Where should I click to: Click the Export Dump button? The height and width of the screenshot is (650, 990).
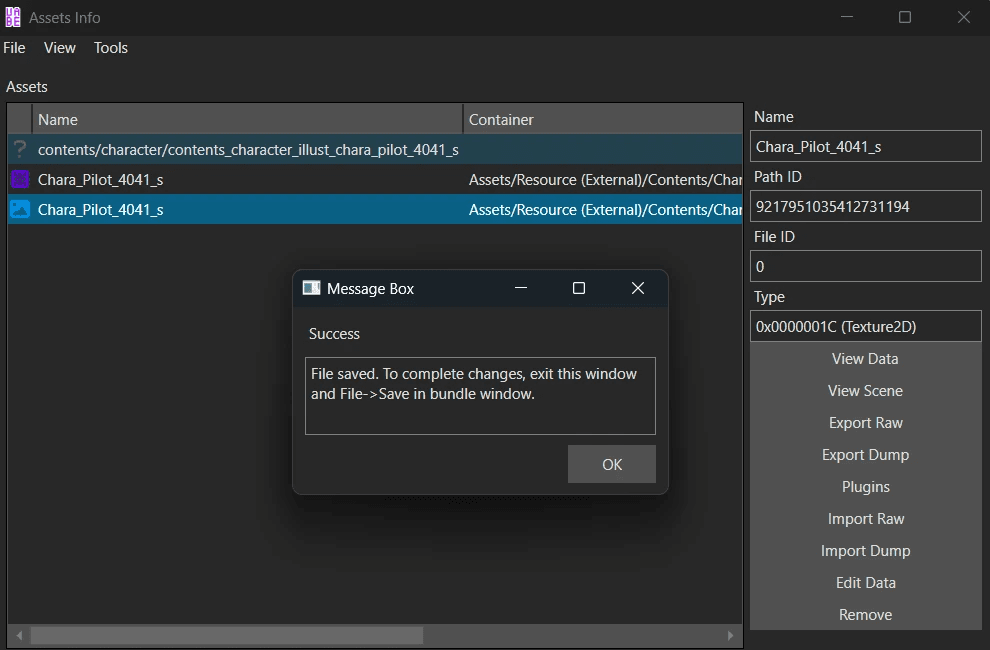[x=865, y=455]
